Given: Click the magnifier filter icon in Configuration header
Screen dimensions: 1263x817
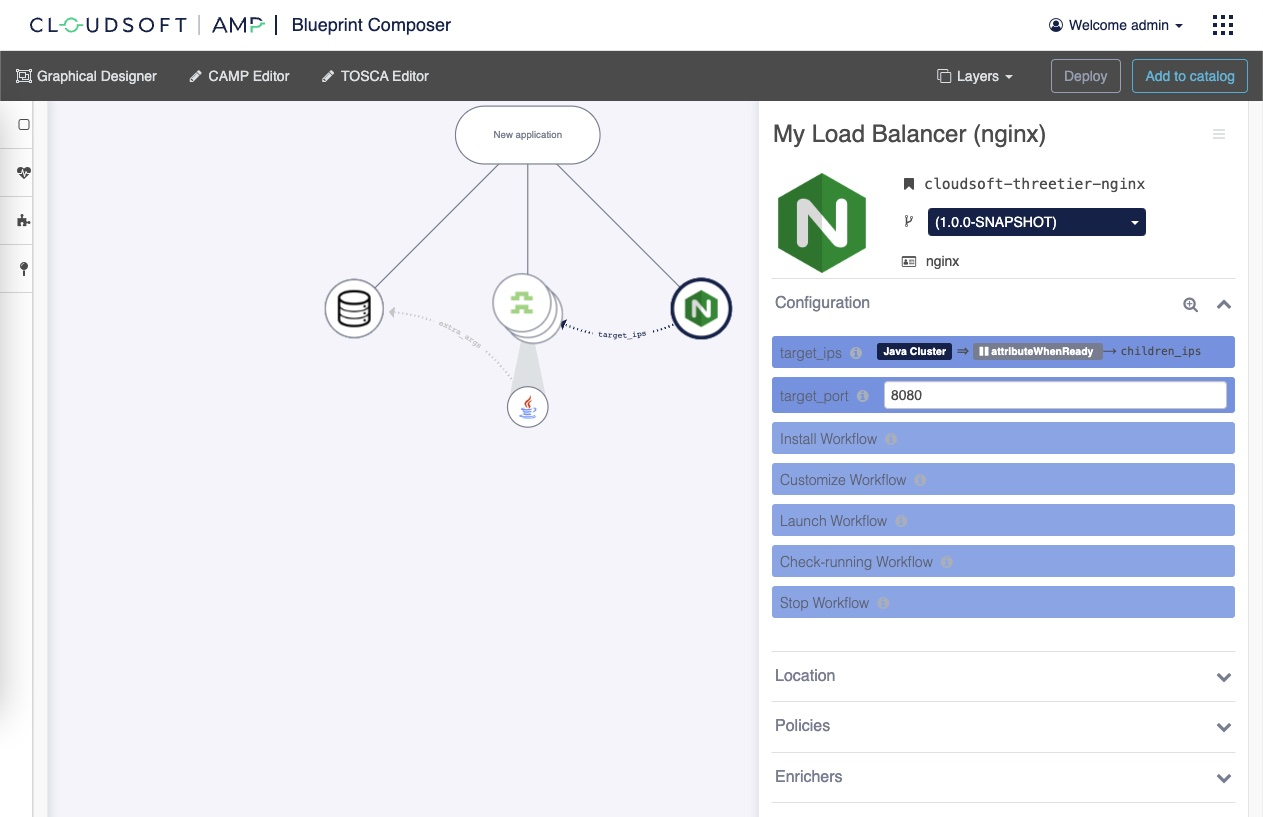Looking at the screenshot, I should pos(1190,305).
